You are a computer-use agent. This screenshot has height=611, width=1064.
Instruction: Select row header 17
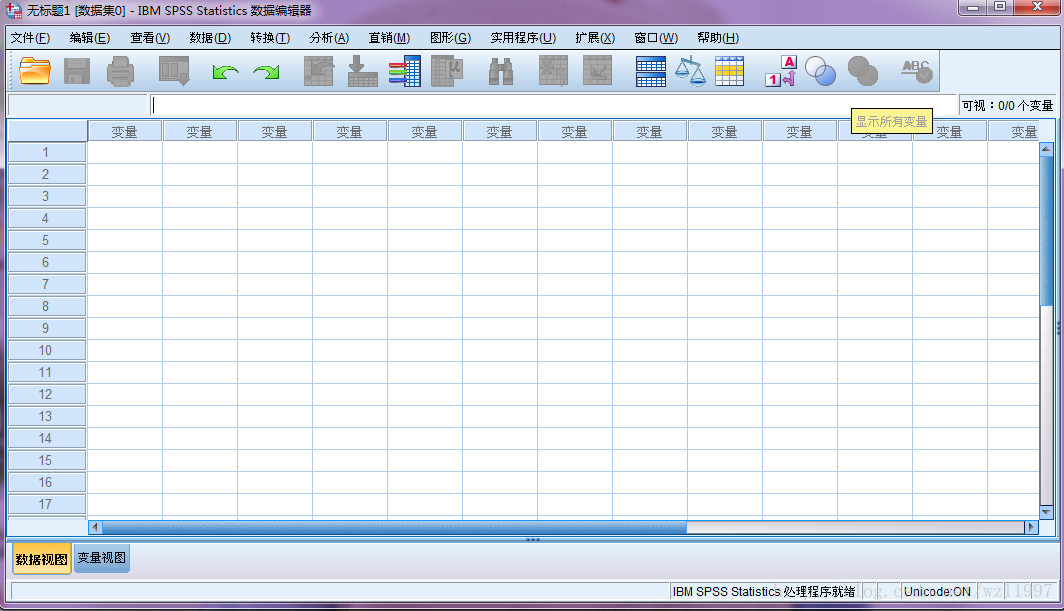[46, 504]
